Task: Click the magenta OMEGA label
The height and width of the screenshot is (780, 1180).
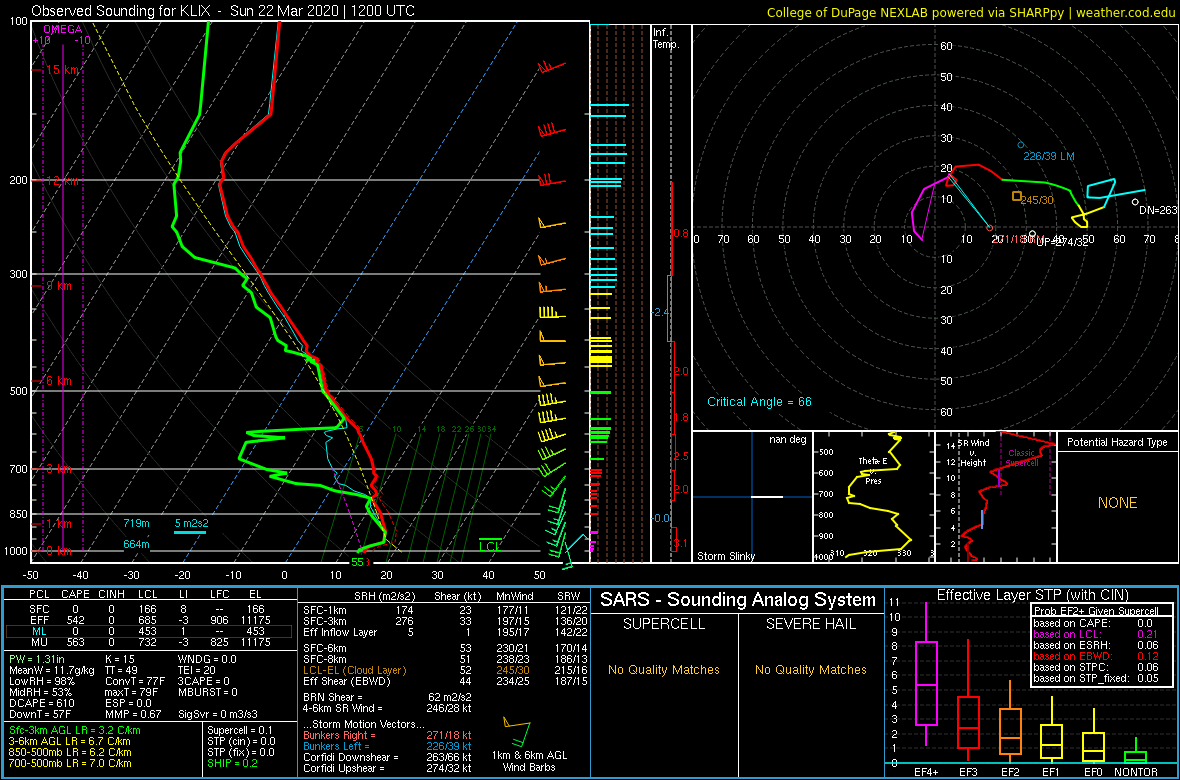Action: point(60,30)
